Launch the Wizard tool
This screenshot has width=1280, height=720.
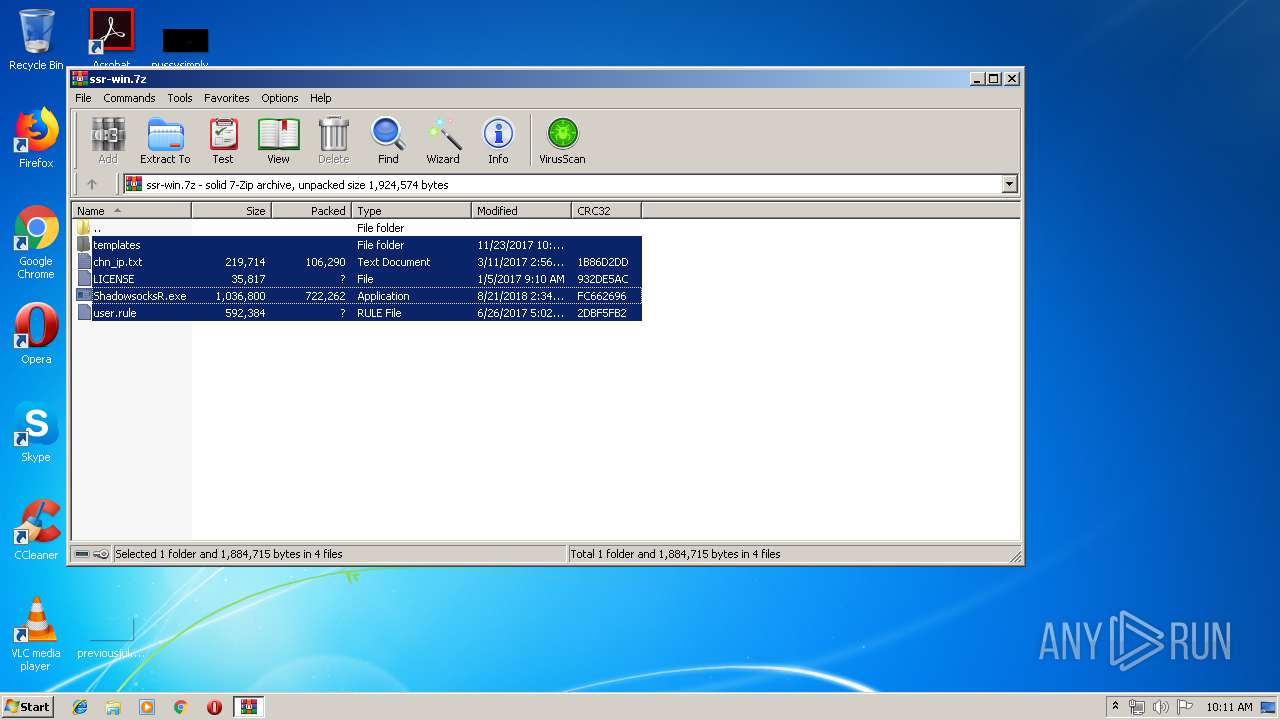pyautogui.click(x=443, y=140)
